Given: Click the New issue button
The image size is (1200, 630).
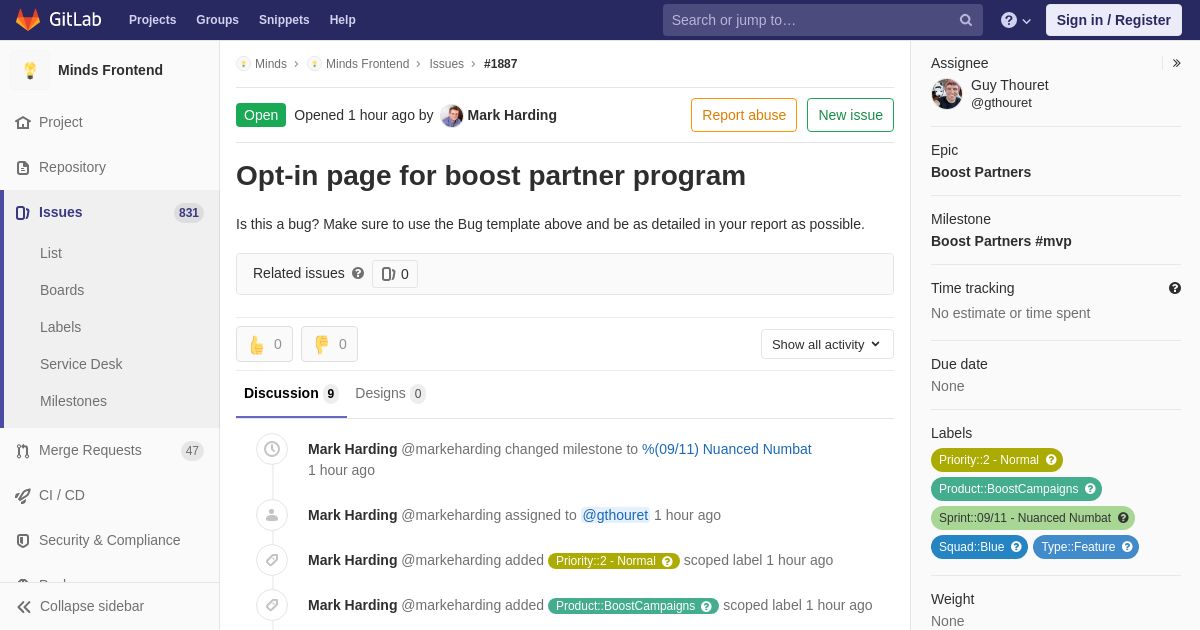Looking at the screenshot, I should click(x=850, y=115).
